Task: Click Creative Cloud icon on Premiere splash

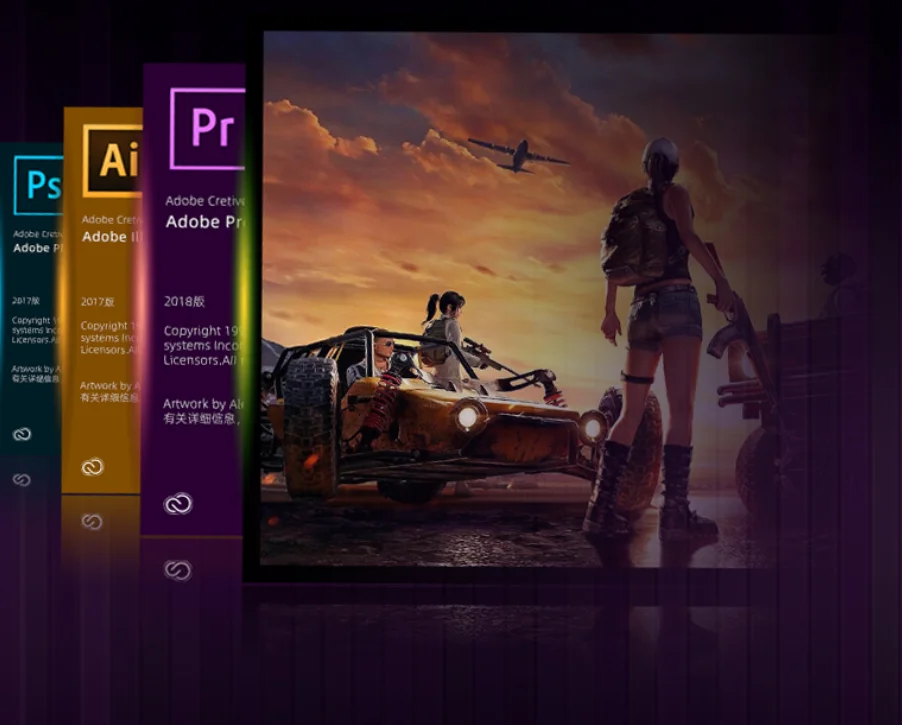Action: (178, 503)
